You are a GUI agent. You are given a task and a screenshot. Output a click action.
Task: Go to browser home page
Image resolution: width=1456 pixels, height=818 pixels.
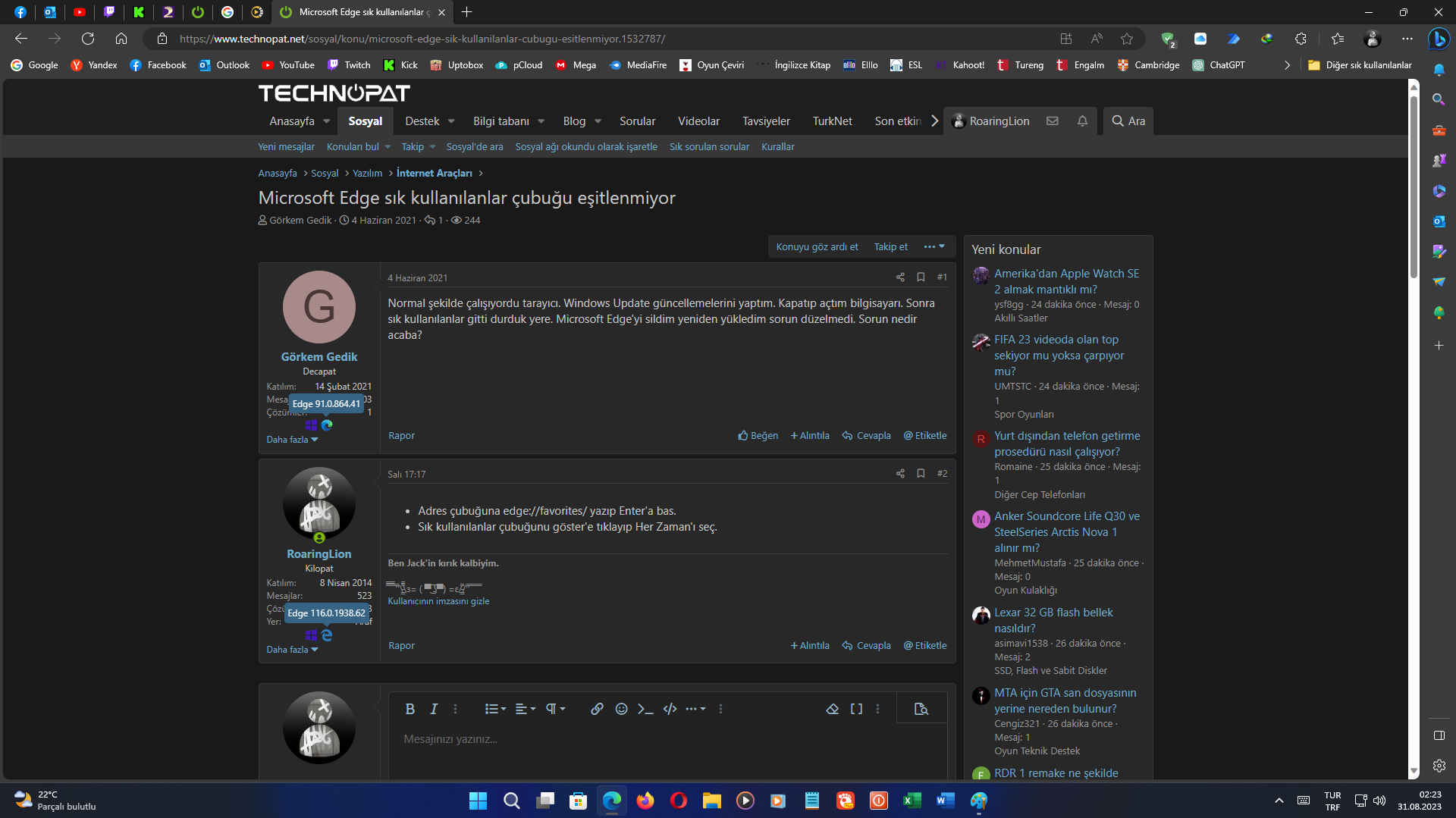point(121,39)
